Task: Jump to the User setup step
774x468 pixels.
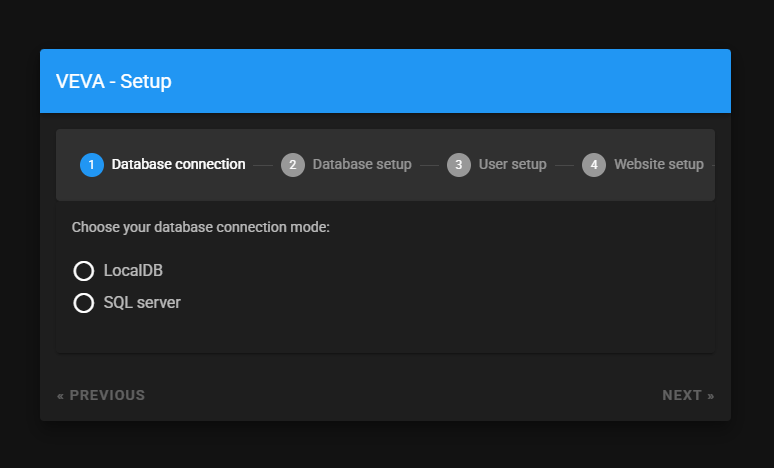Action: 512,164
